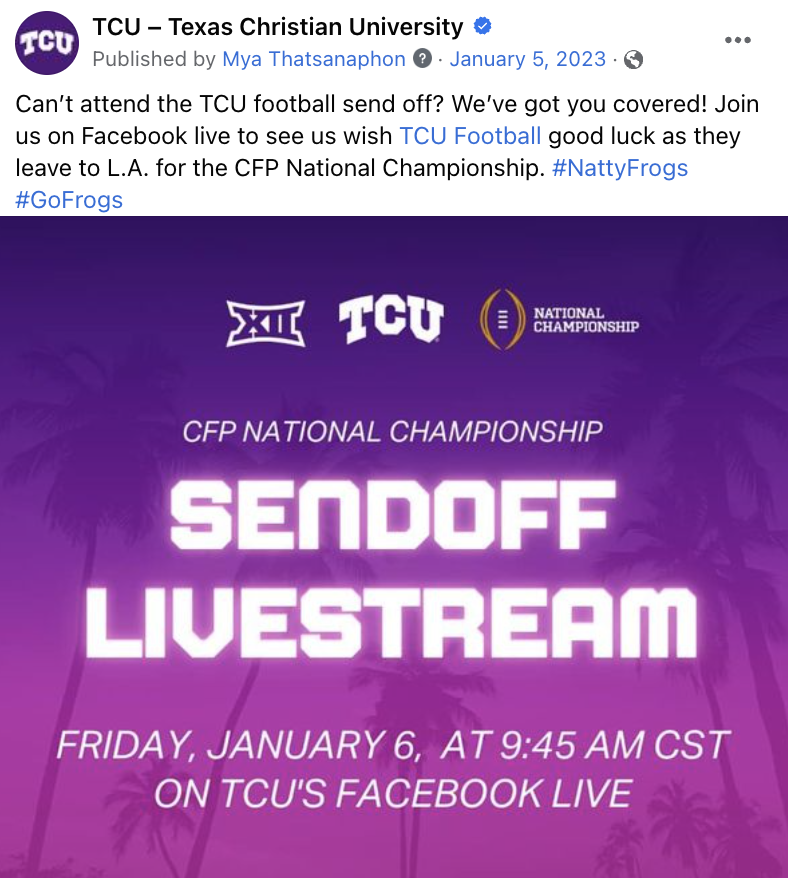Click the Big 12 logo in image
The height and width of the screenshot is (878, 788).
click(x=265, y=320)
